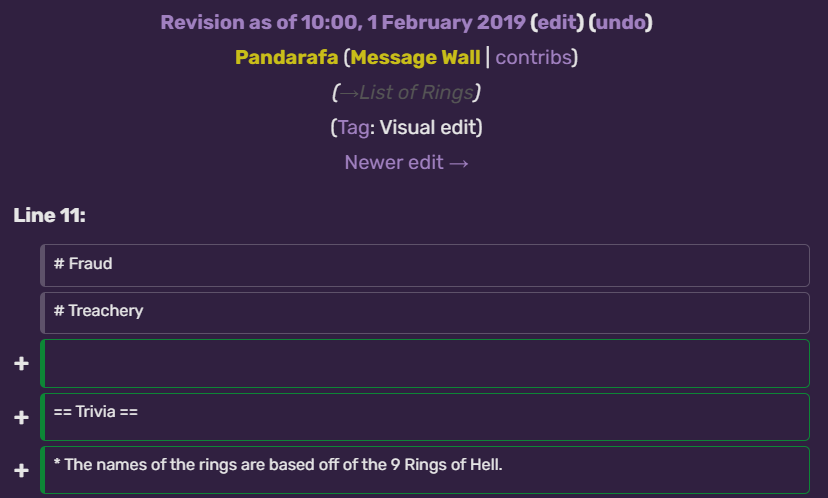Click the plus marker beside the blank added line

[x=21, y=364]
